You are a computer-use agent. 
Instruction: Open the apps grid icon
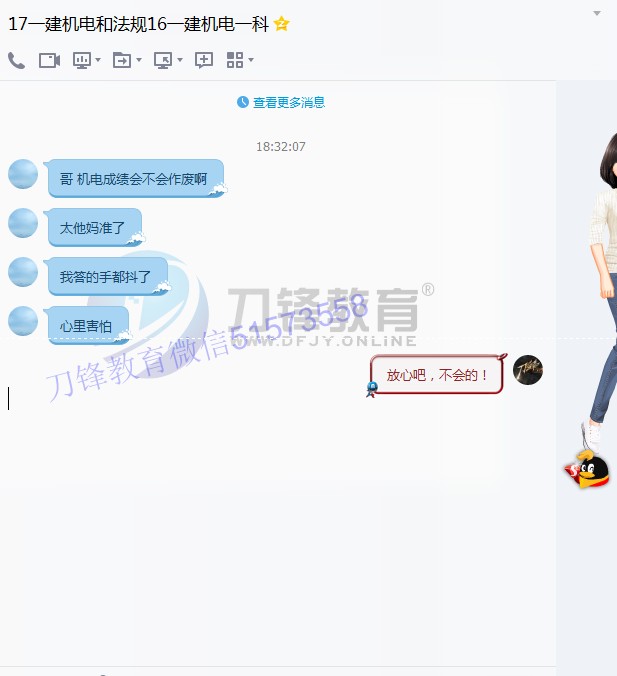point(235,60)
